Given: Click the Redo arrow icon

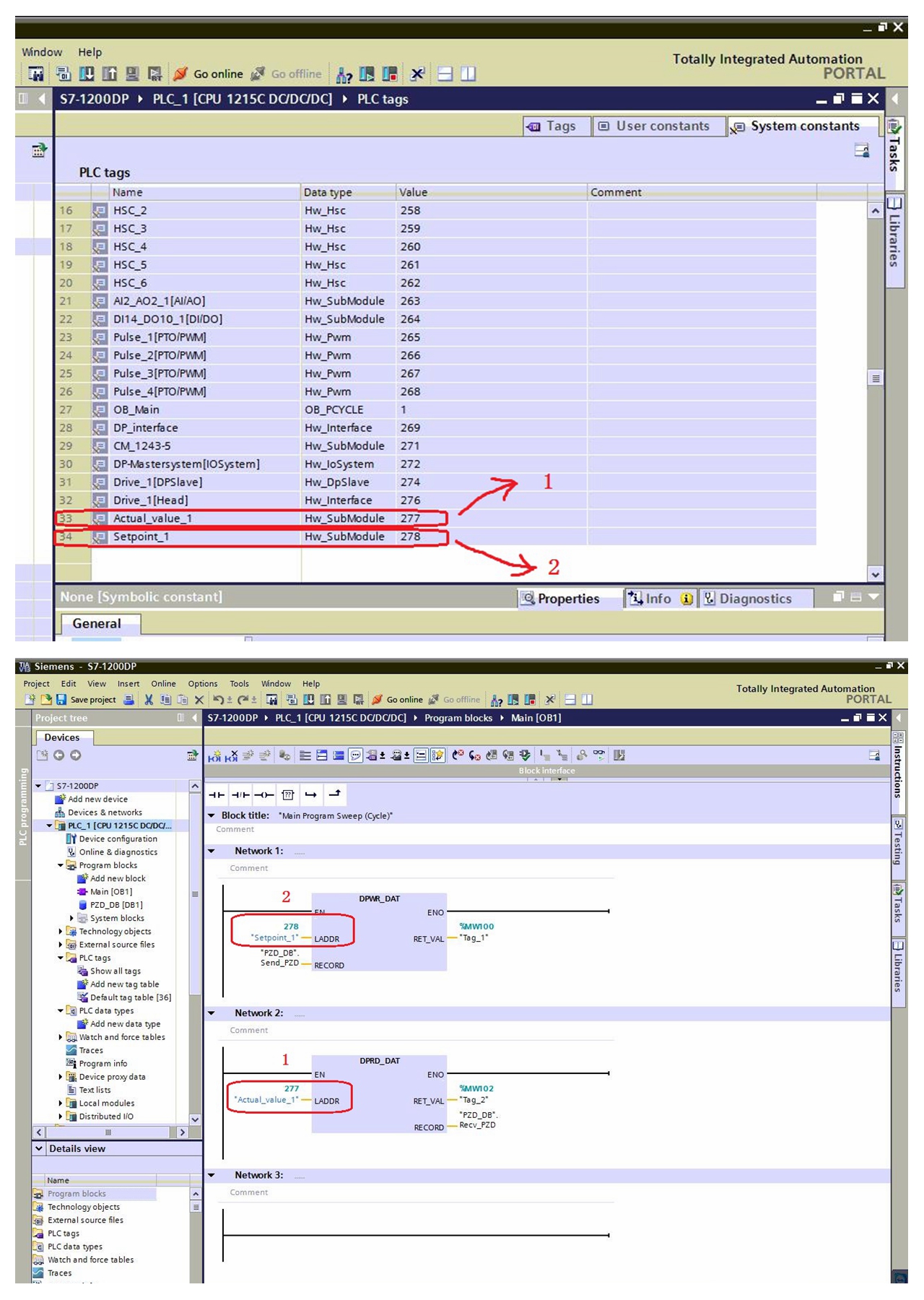Looking at the screenshot, I should pyautogui.click(x=243, y=699).
